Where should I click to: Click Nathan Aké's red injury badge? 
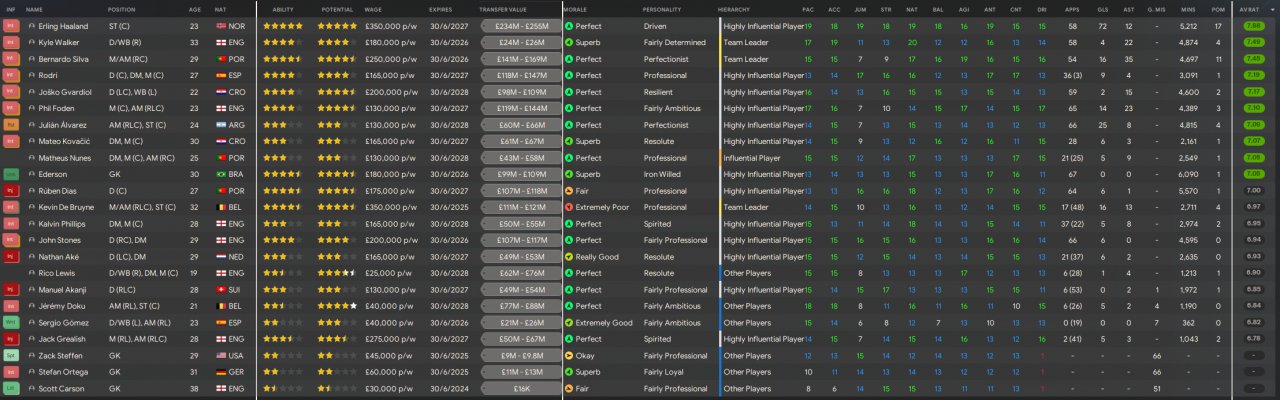11,257
